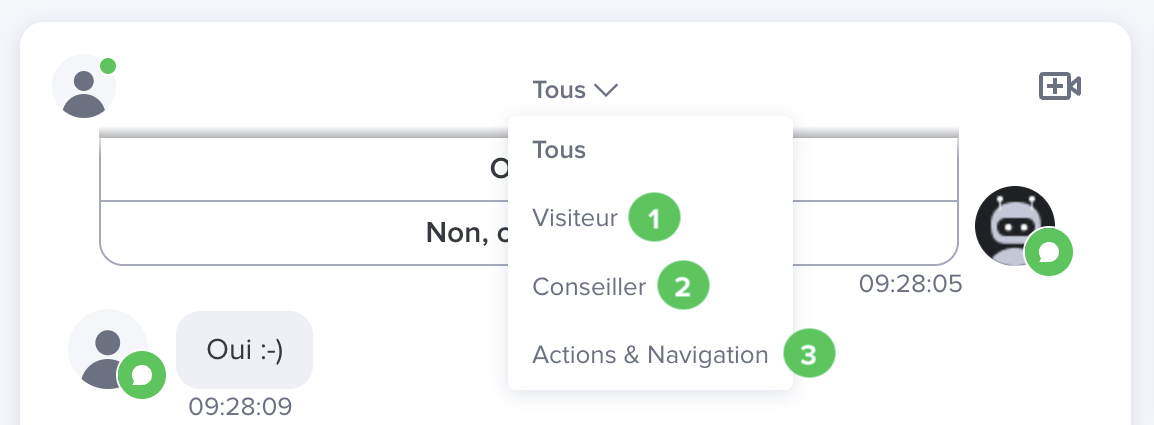This screenshot has width=1154, height=425.
Task: Select Tous in the filter menu
Action: (x=559, y=150)
